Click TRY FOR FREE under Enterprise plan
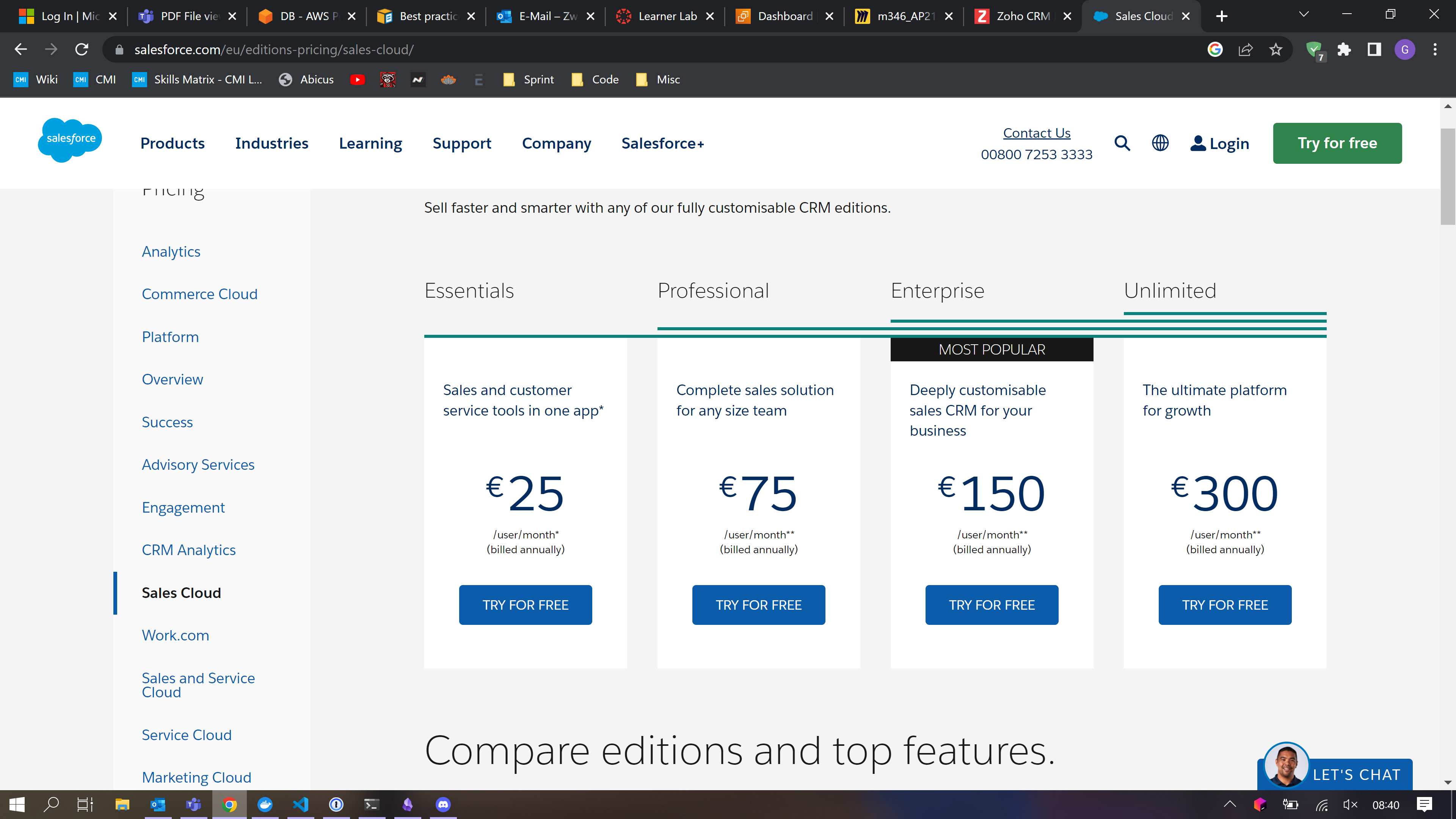Viewport: 1456px width, 819px height. click(x=992, y=605)
